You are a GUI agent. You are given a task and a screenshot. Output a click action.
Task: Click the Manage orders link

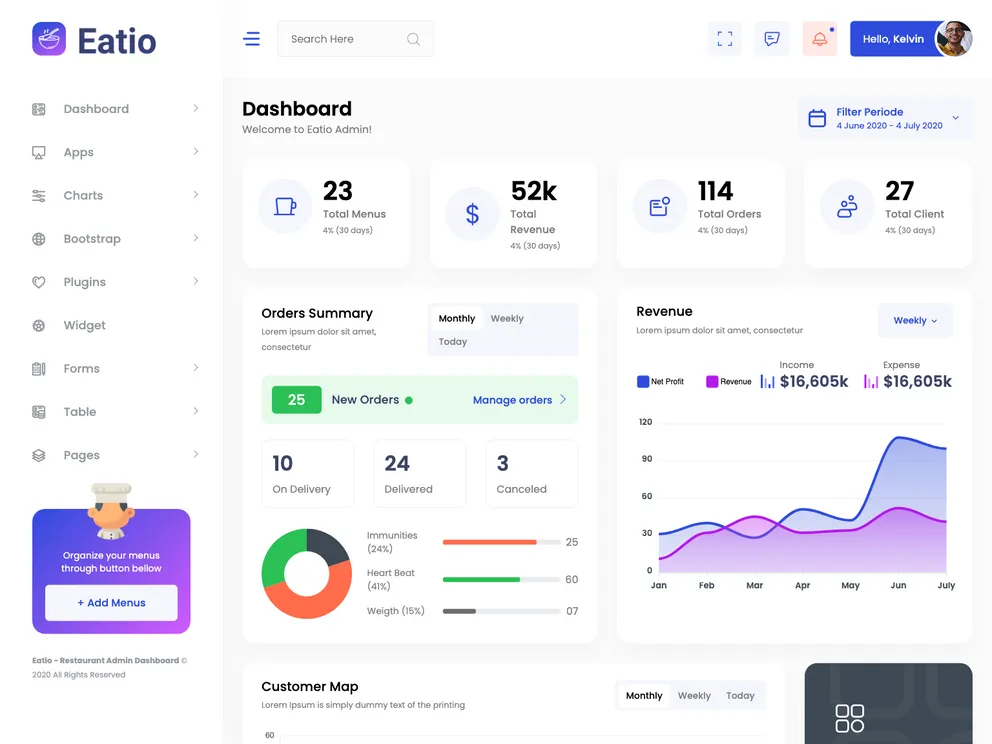(x=513, y=399)
